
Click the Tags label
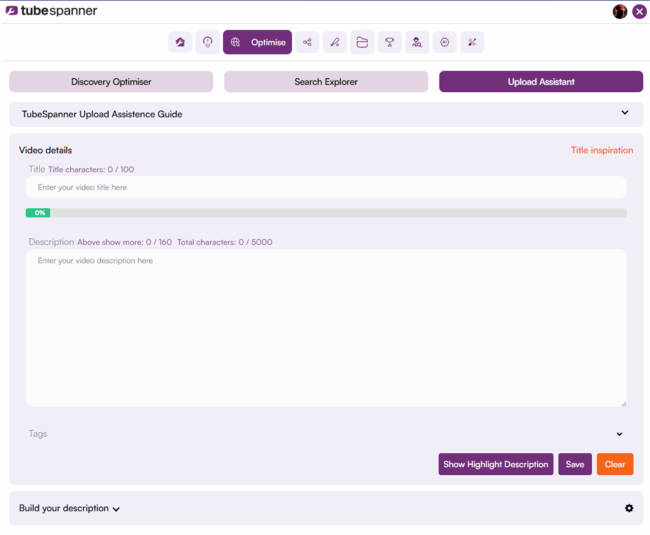coord(38,434)
